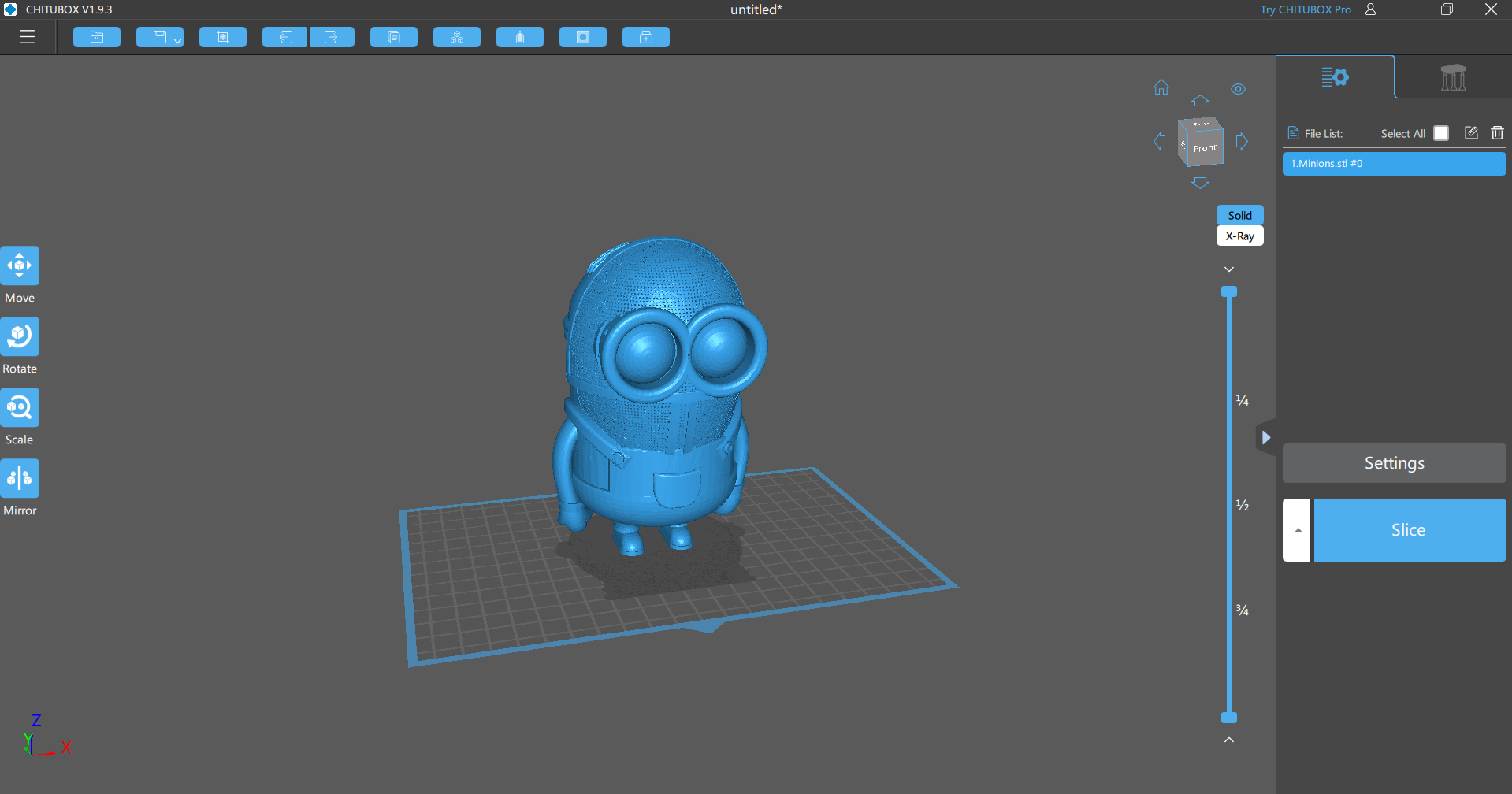Switch to Solid render mode

tap(1239, 215)
